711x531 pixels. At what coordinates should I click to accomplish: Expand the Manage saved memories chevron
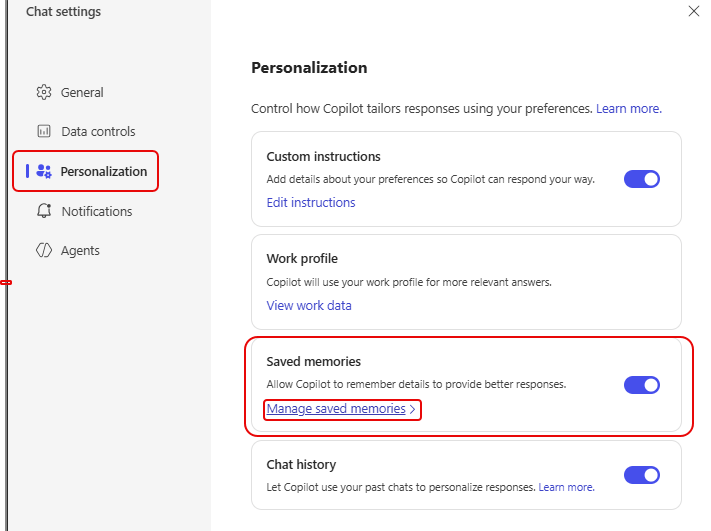click(412, 409)
